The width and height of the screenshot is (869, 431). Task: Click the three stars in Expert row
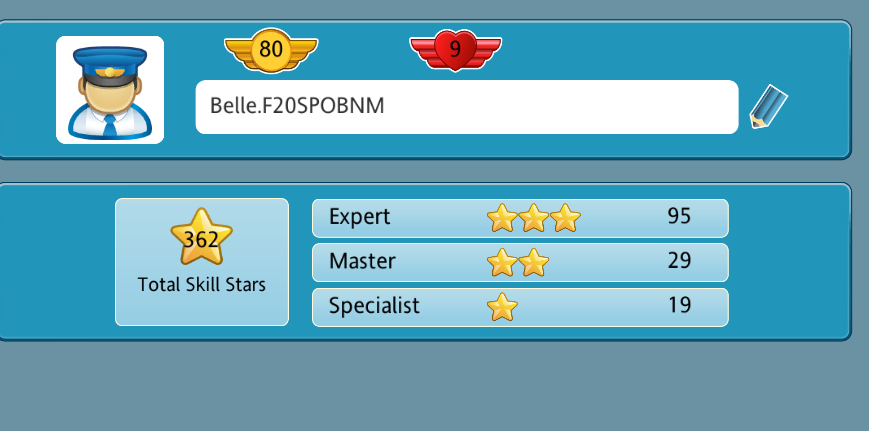534,218
